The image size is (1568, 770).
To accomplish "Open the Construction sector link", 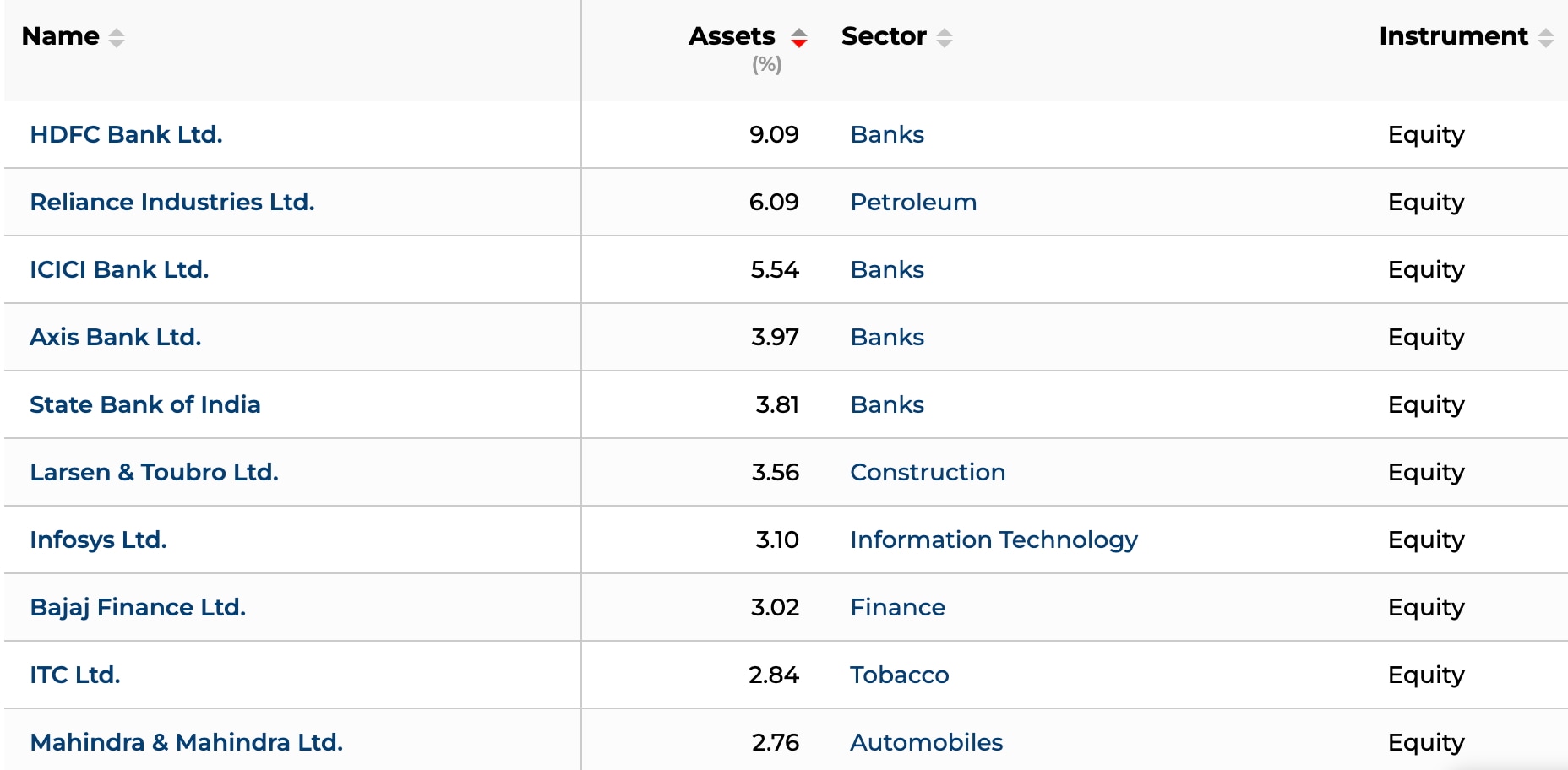I will (x=927, y=473).
